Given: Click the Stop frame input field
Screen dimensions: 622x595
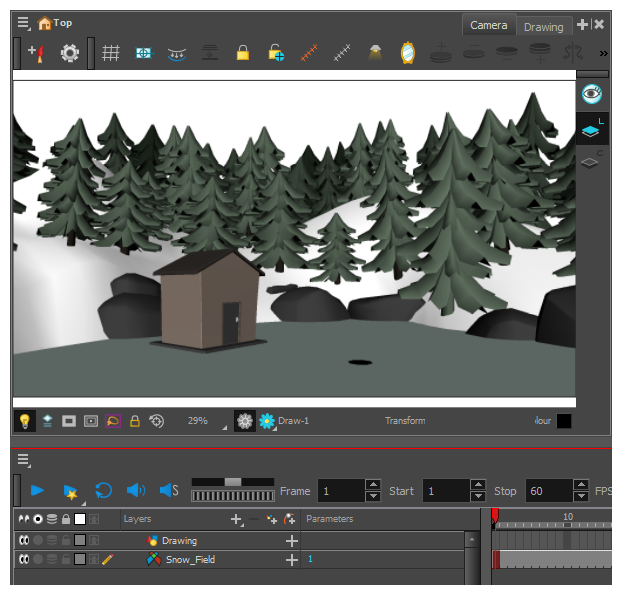Looking at the screenshot, I should (x=548, y=491).
